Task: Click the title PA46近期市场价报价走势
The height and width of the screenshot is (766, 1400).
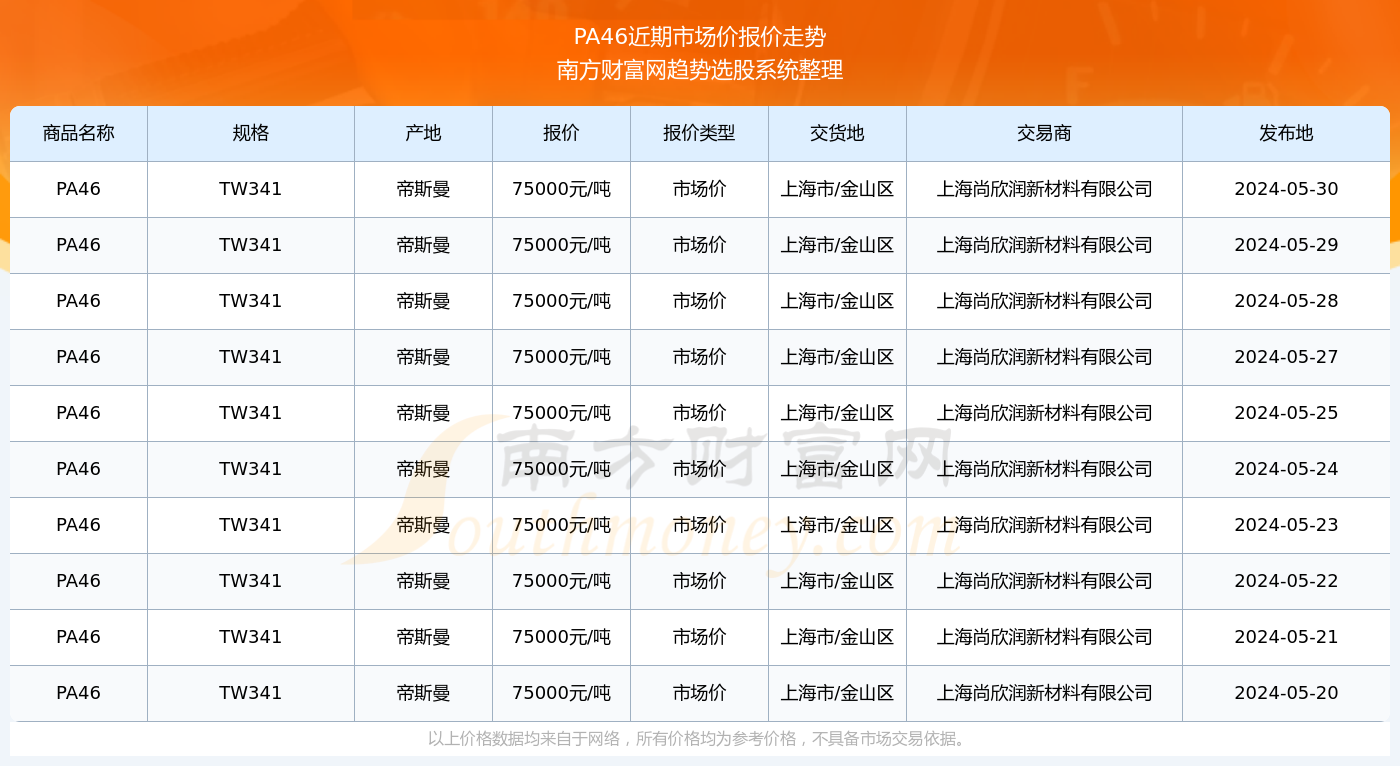Action: click(700, 38)
